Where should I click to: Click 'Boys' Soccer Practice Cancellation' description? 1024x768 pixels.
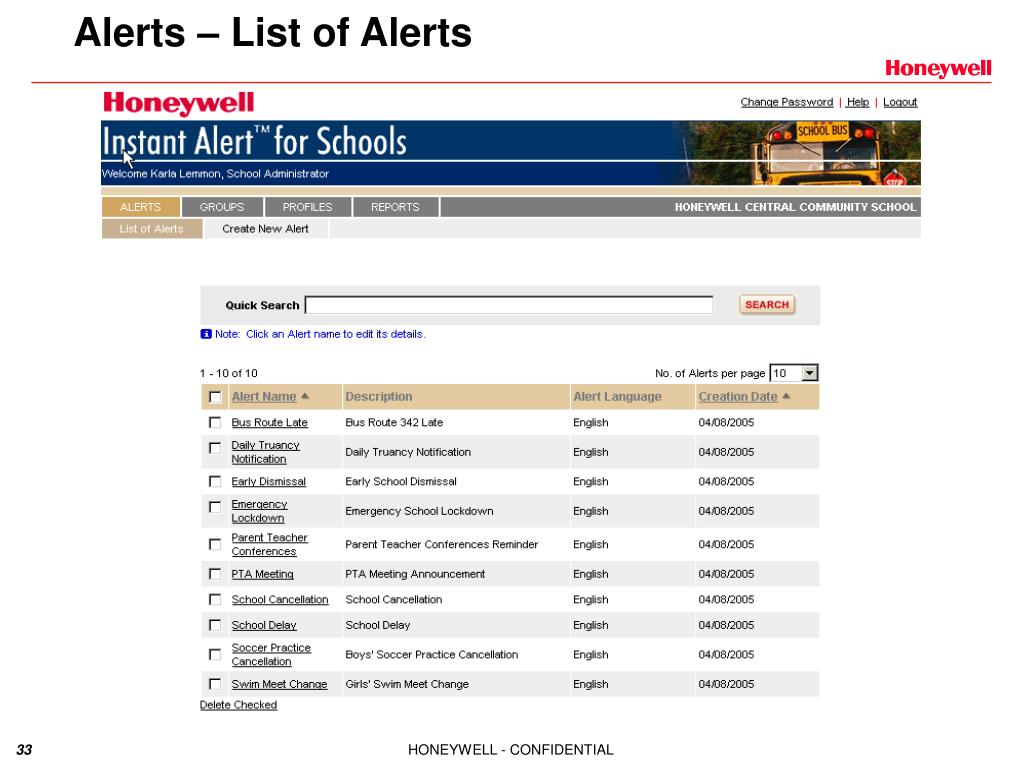tap(432, 654)
